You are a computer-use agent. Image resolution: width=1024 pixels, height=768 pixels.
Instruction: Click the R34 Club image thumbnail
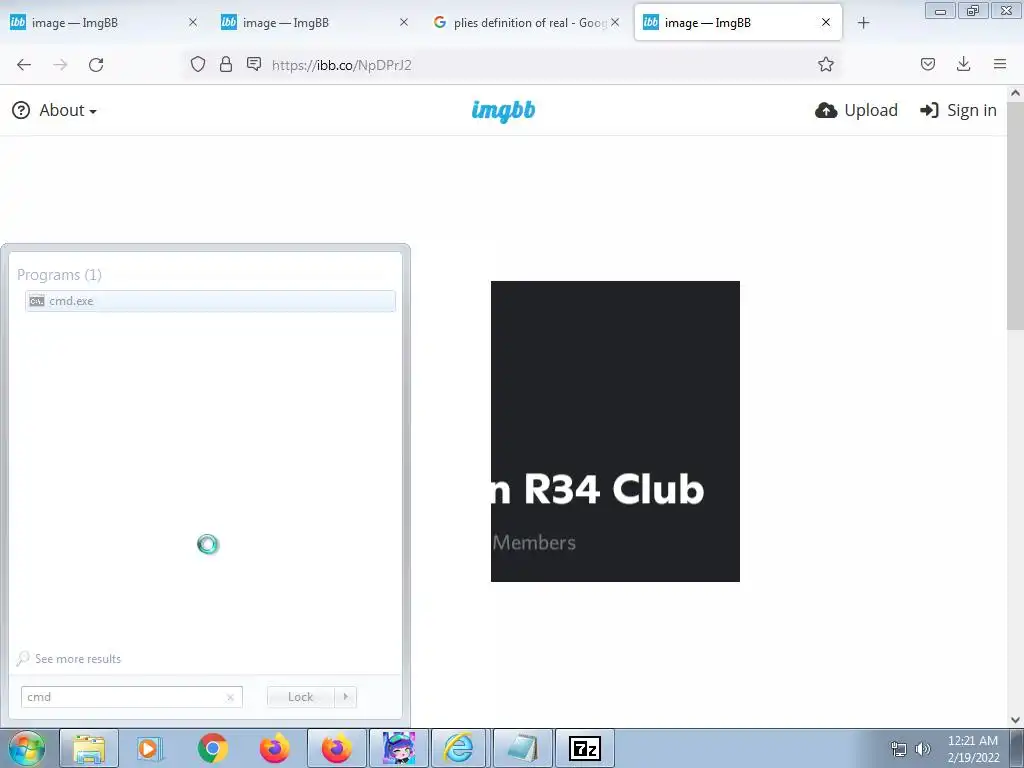pos(615,431)
